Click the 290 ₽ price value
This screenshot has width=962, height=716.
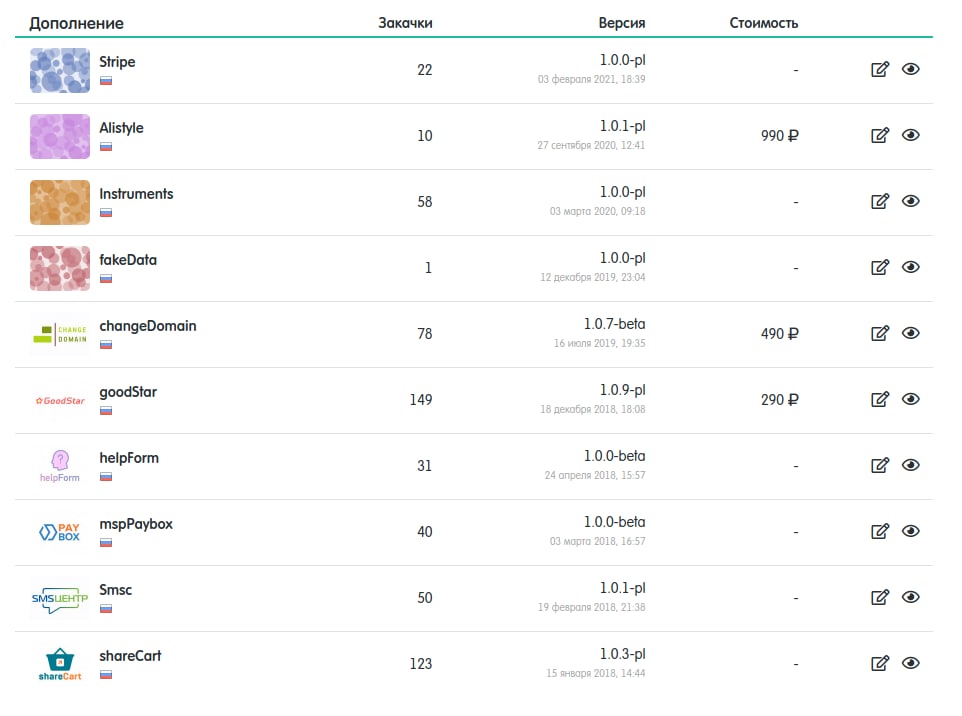coord(780,400)
